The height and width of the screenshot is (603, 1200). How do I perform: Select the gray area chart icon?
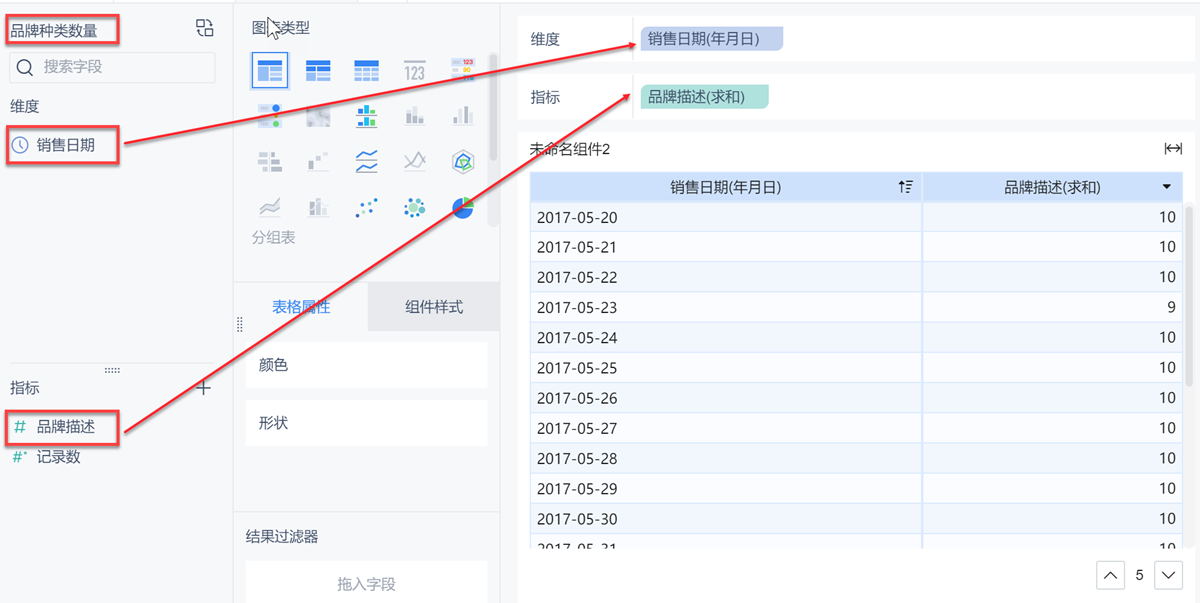click(270, 207)
